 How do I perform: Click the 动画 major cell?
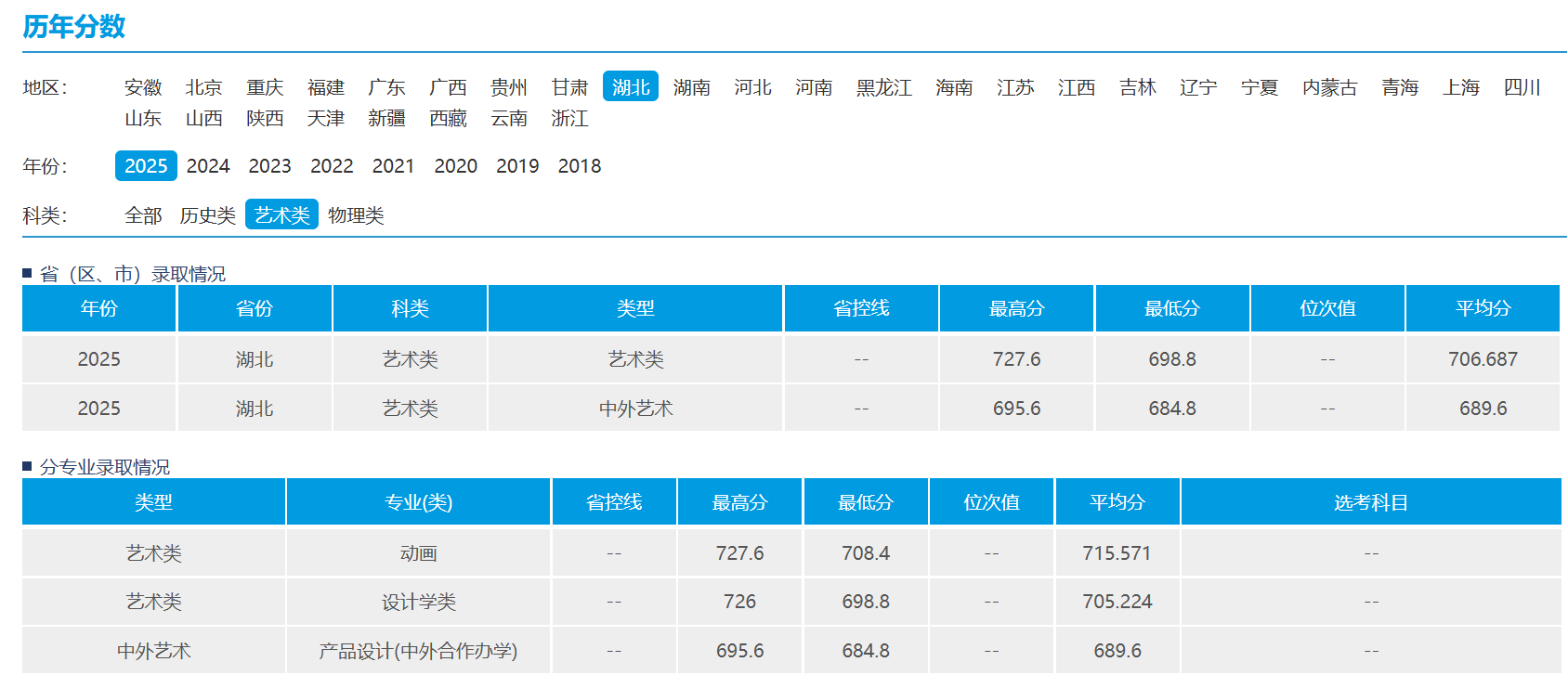tap(418, 553)
